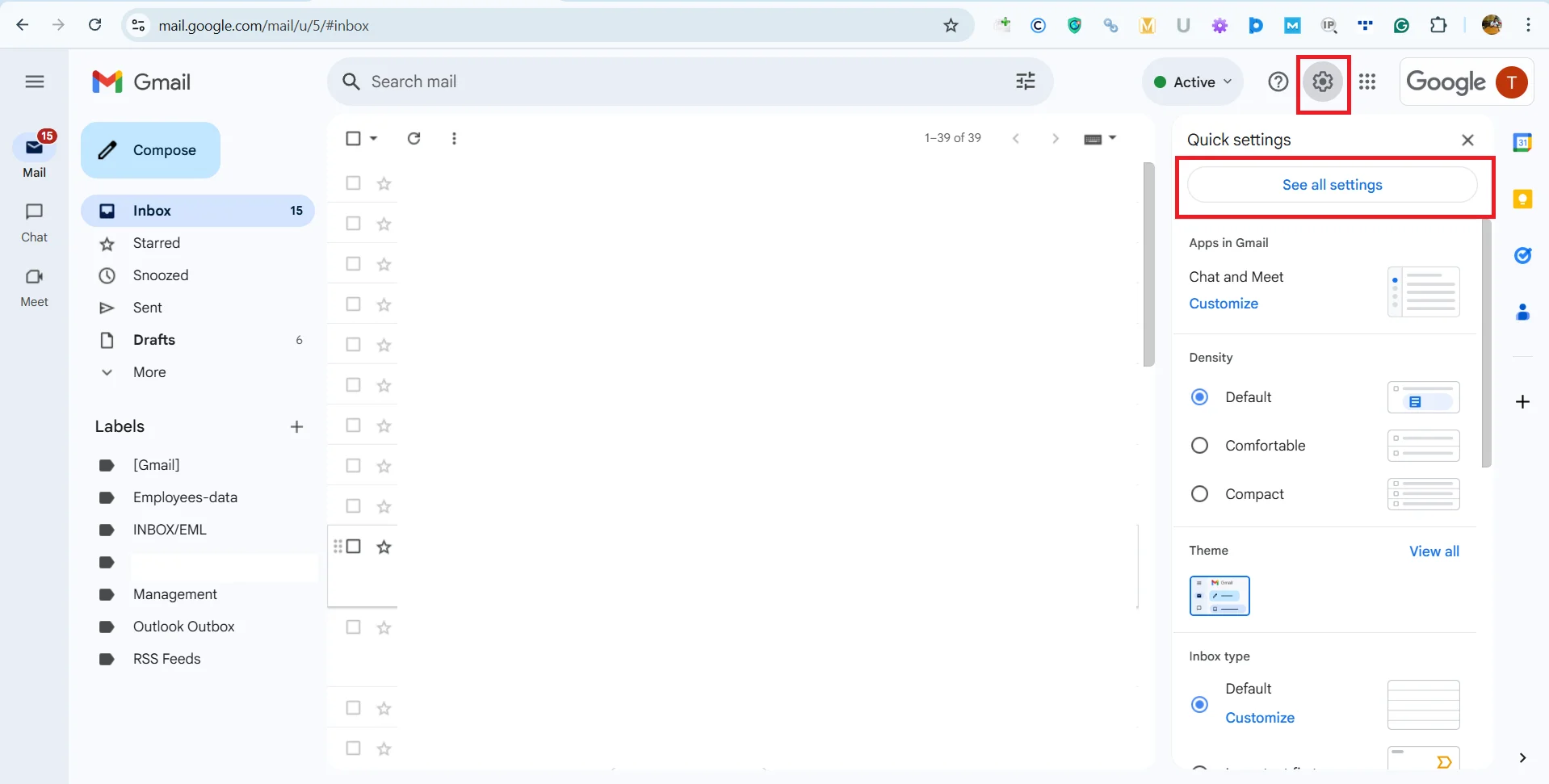1549x784 pixels.
Task: Open the browser Extensions puzzle icon
Action: click(x=1438, y=25)
